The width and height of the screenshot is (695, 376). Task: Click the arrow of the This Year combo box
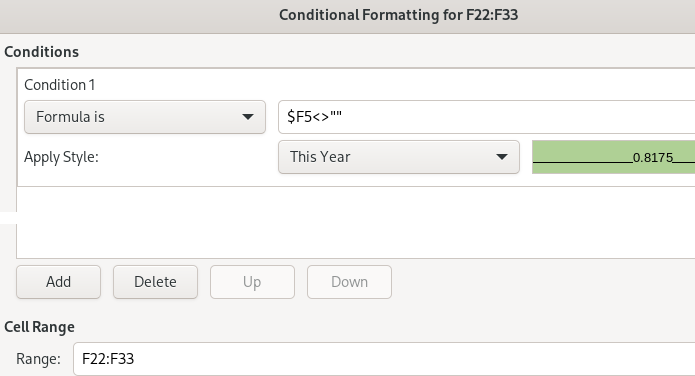502,157
